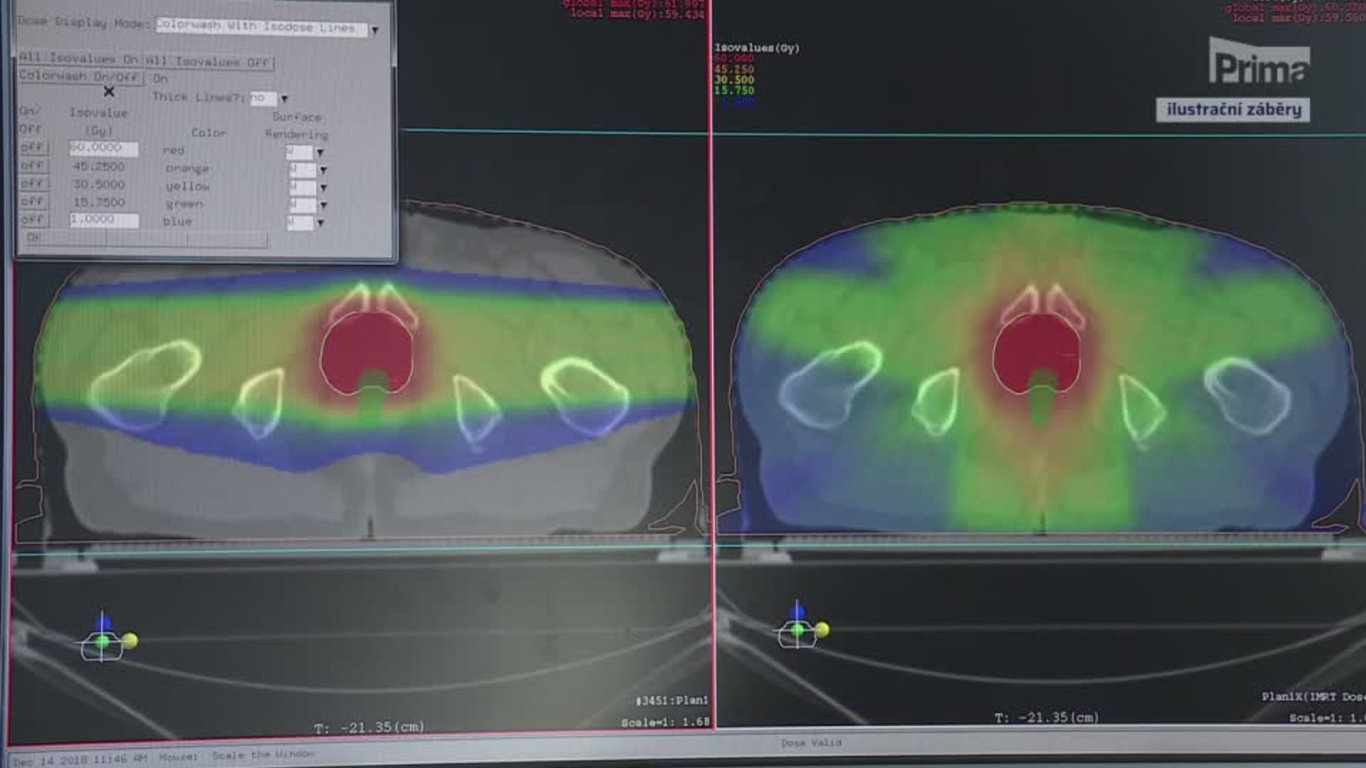Viewport: 1366px width, 768px height.
Task: Confirm the dialog with the OK button
Action: tap(33, 238)
